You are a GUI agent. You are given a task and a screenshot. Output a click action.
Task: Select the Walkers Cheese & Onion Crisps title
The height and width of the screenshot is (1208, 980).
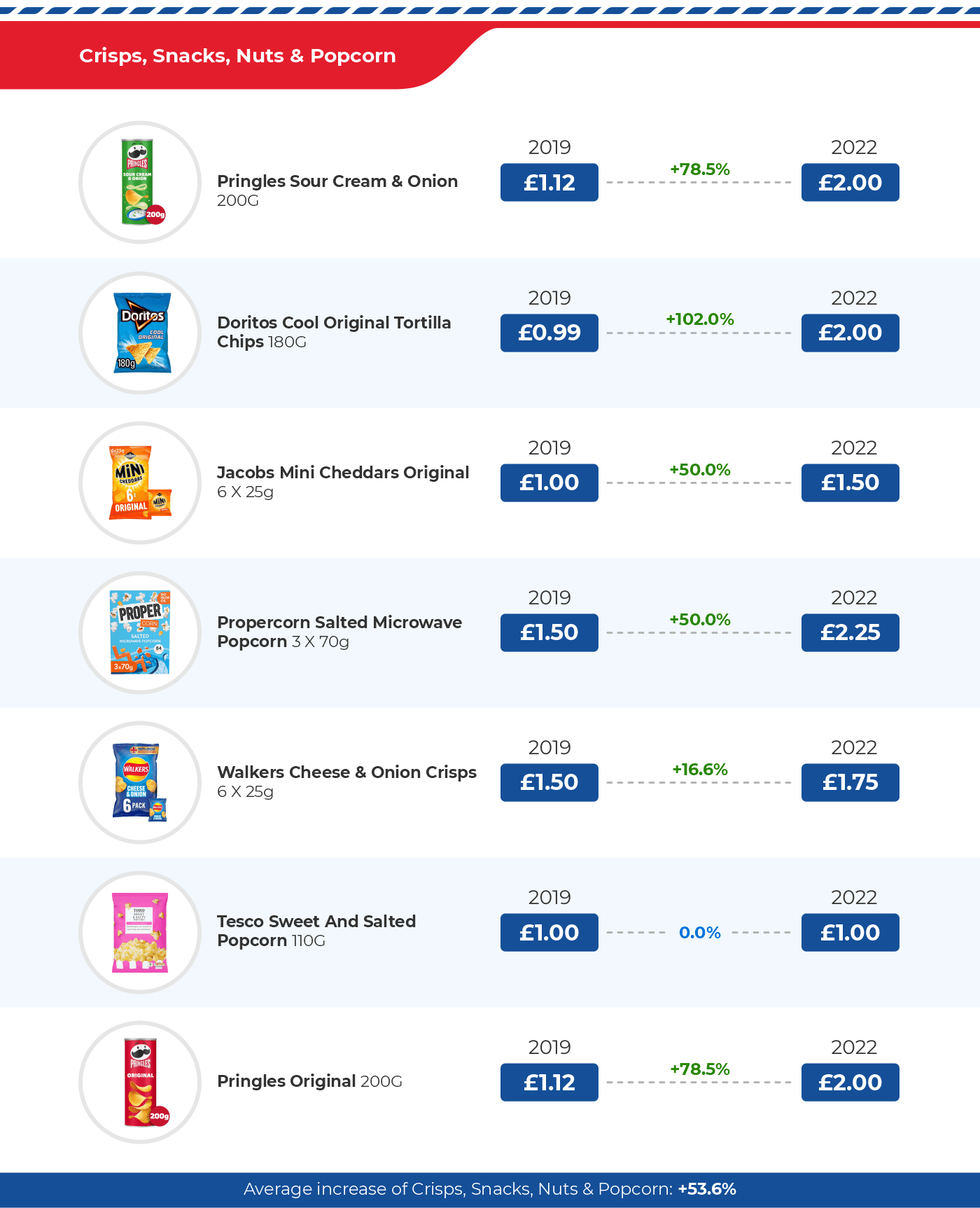click(x=346, y=772)
